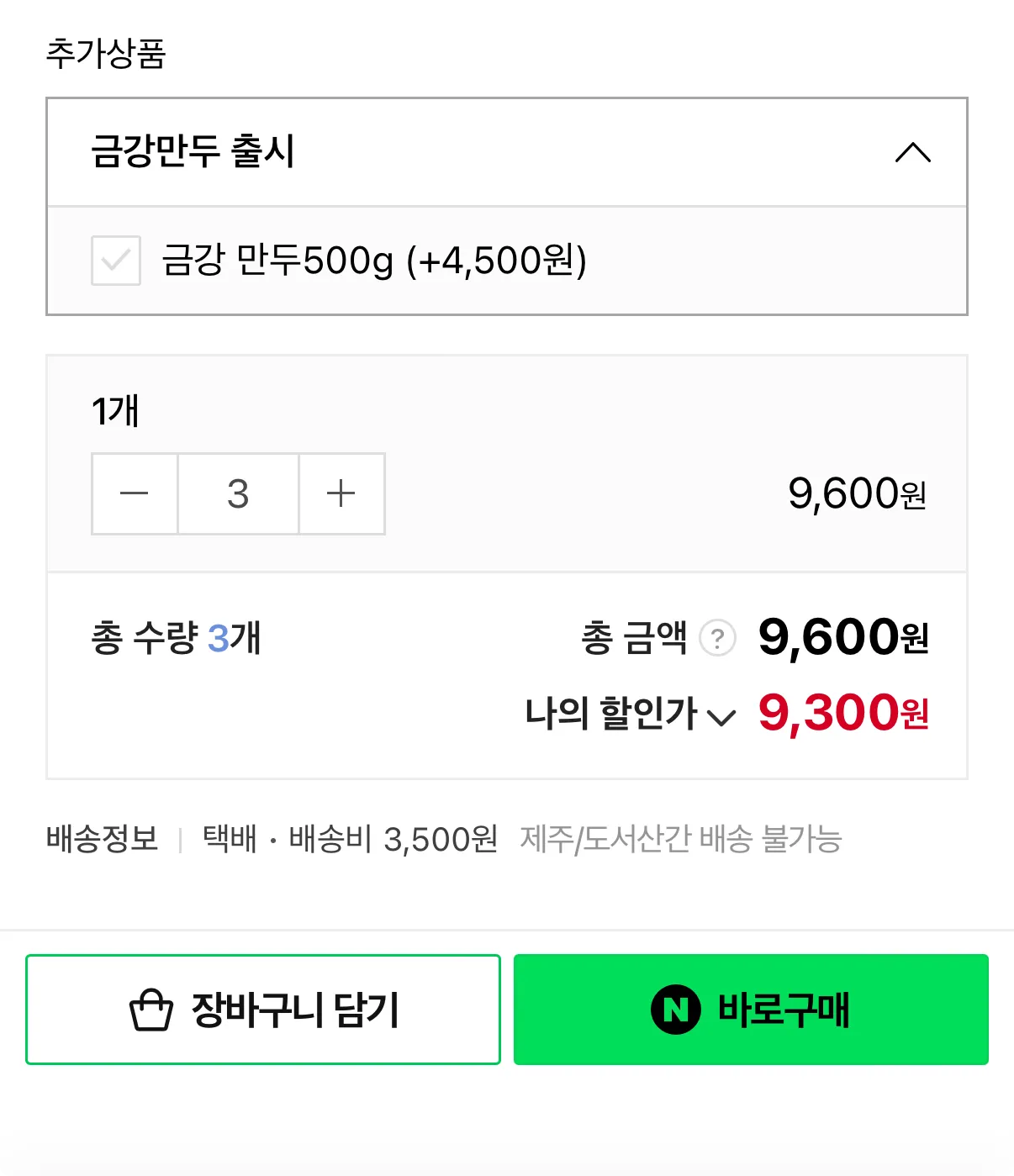Click the 택배 배송비 3,500원 text

pos(350,839)
